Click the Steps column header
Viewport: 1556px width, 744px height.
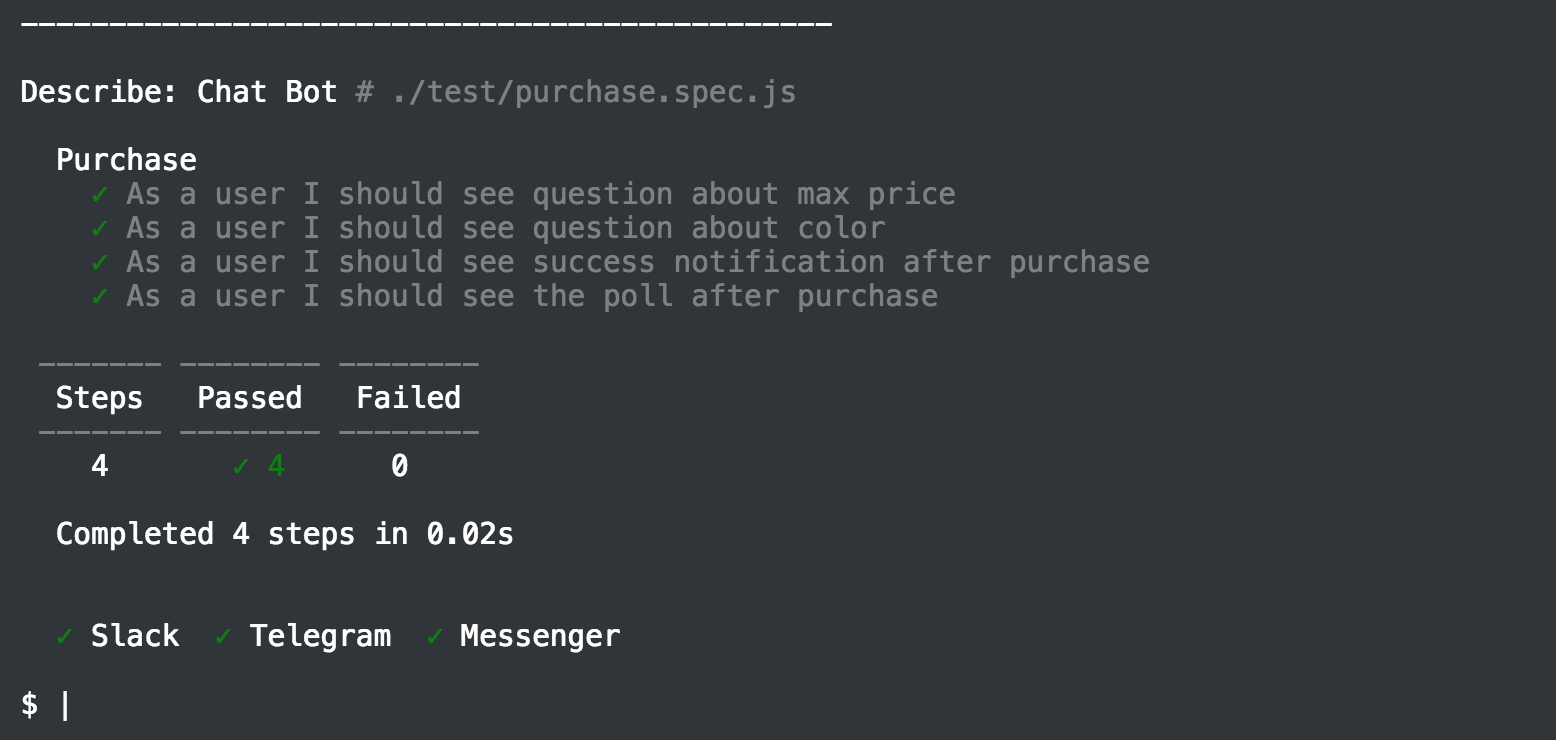point(99,398)
